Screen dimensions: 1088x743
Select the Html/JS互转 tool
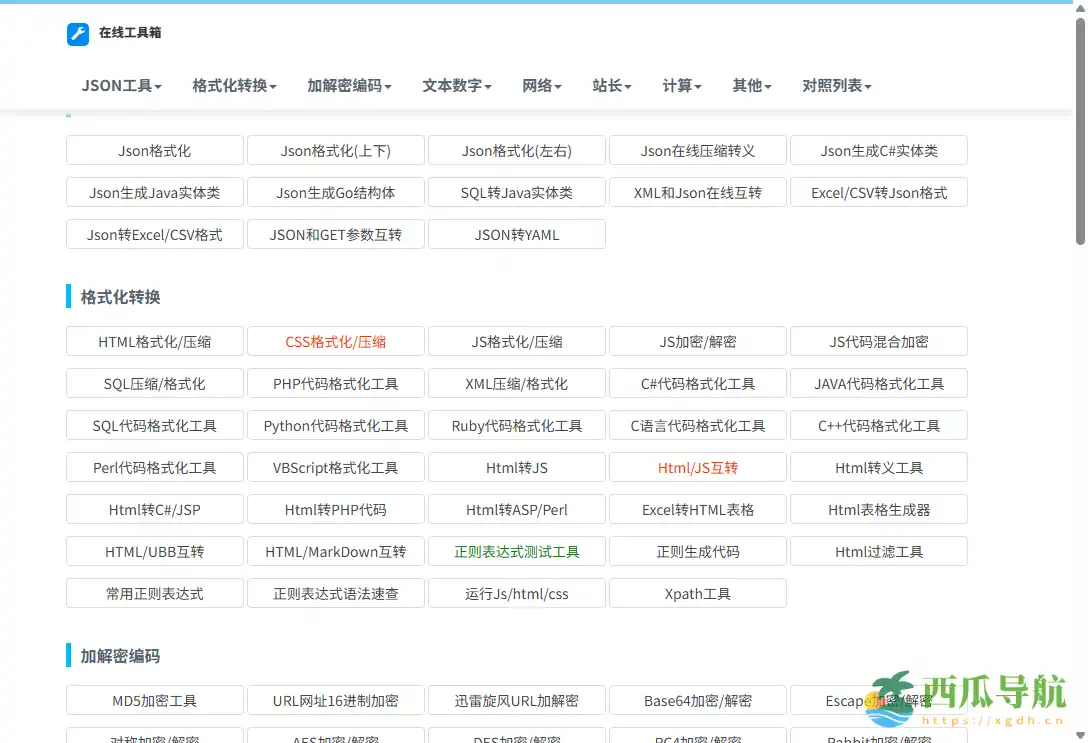[x=697, y=467]
